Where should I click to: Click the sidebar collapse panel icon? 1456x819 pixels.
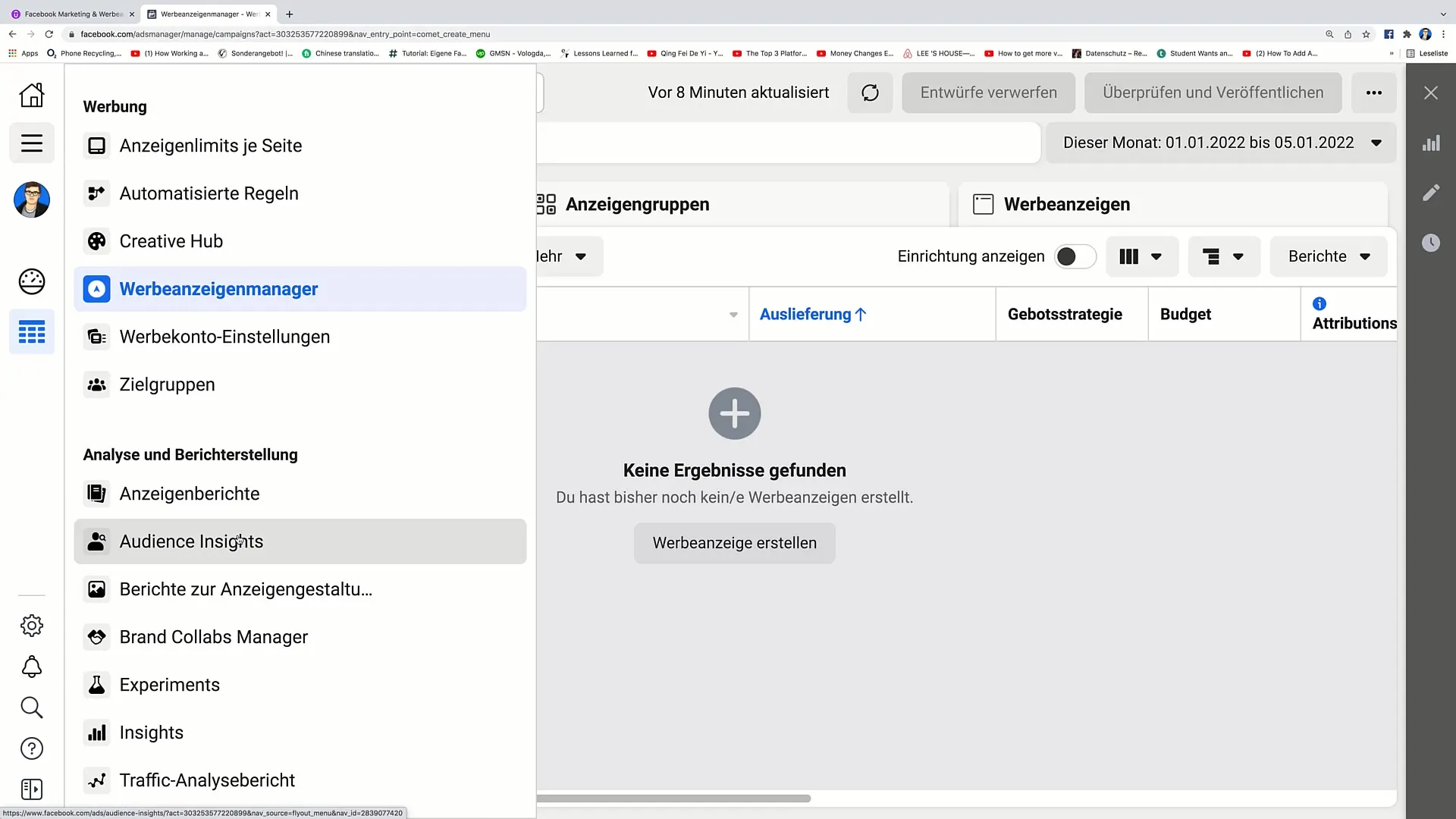click(x=32, y=789)
